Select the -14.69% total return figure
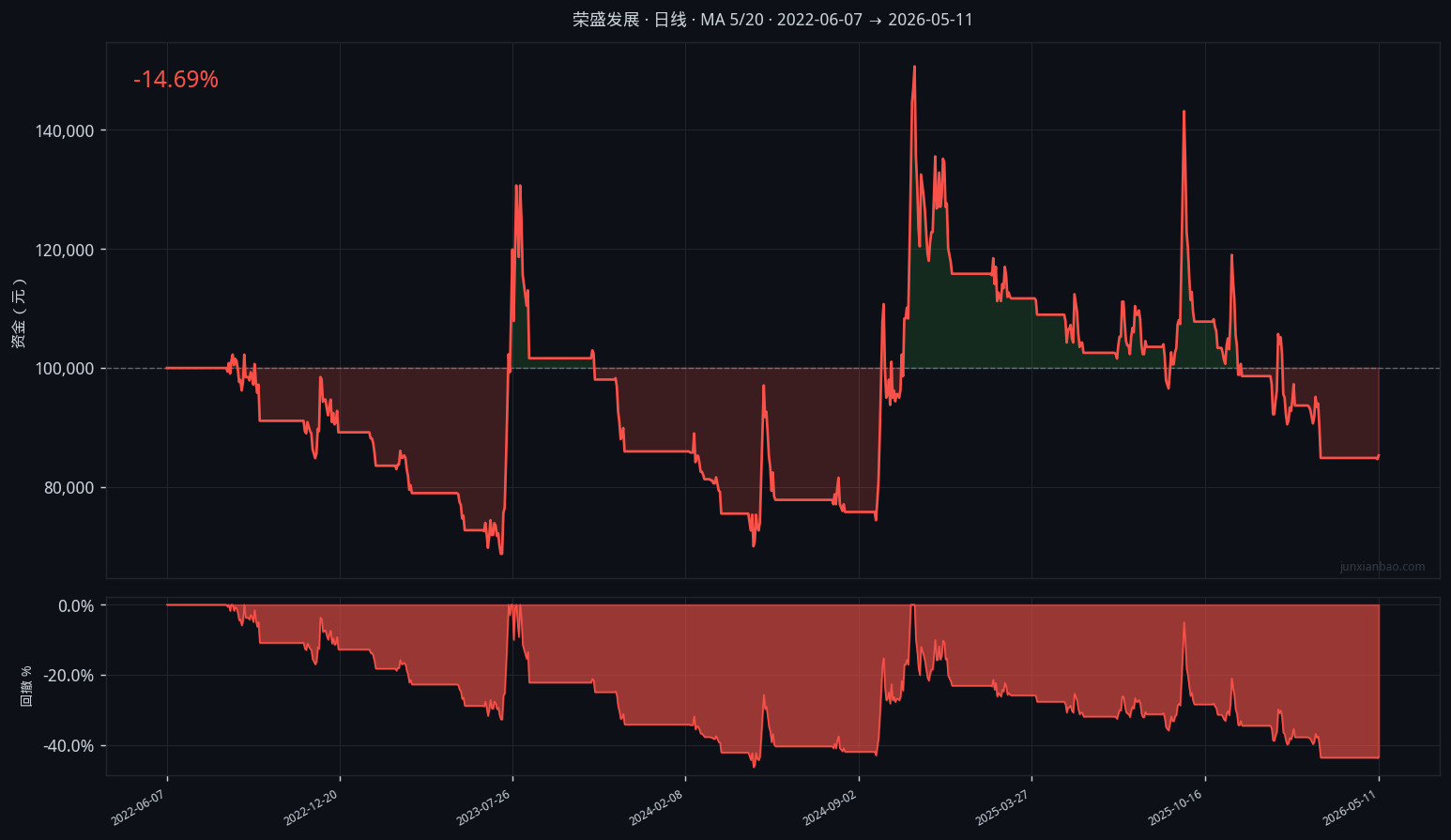 tap(176, 80)
